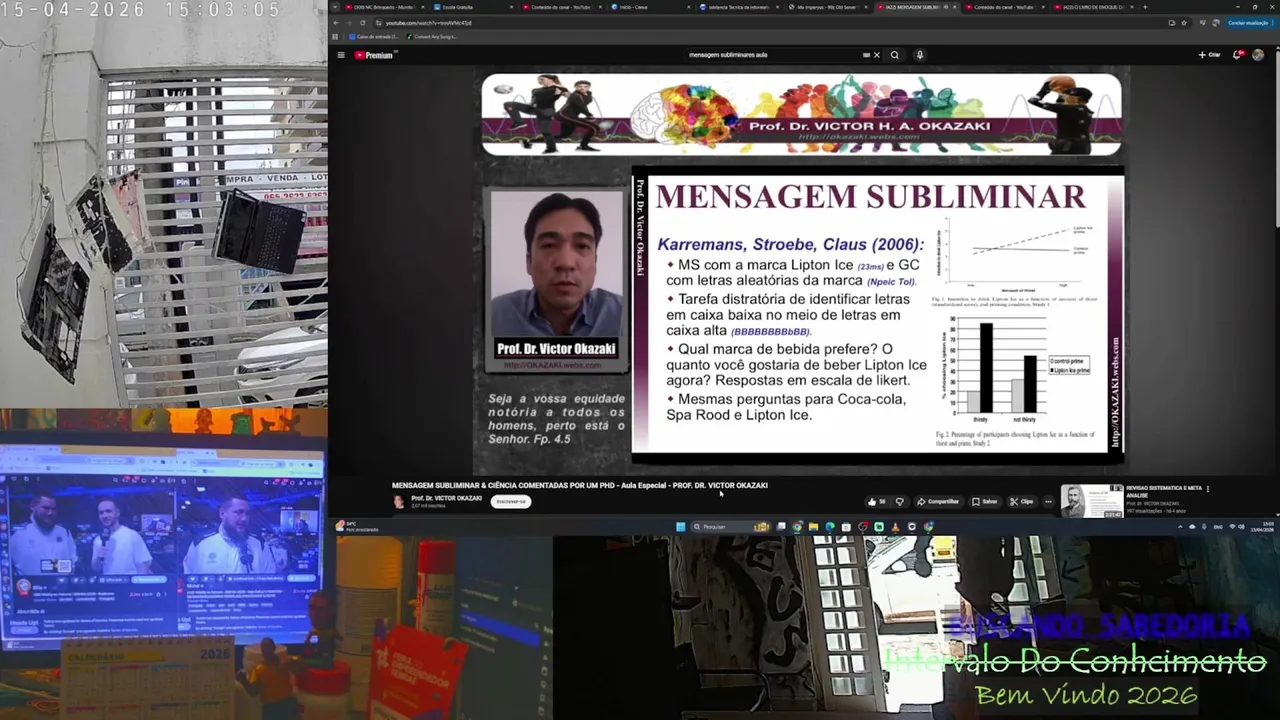Open the on-screen keyboard icon in search box
Screen dimensions: 1280x720
(866, 55)
